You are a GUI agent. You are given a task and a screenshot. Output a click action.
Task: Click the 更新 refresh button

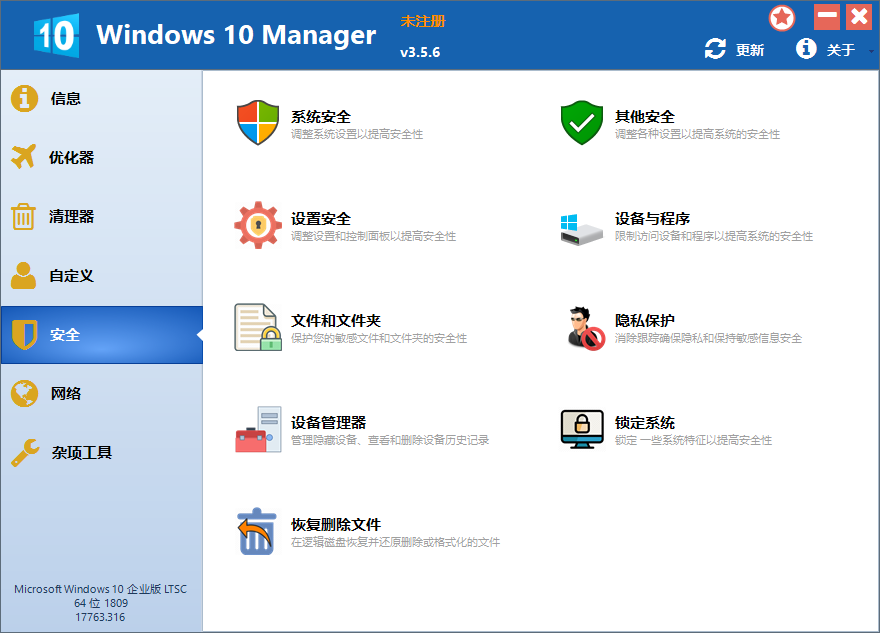coord(735,50)
